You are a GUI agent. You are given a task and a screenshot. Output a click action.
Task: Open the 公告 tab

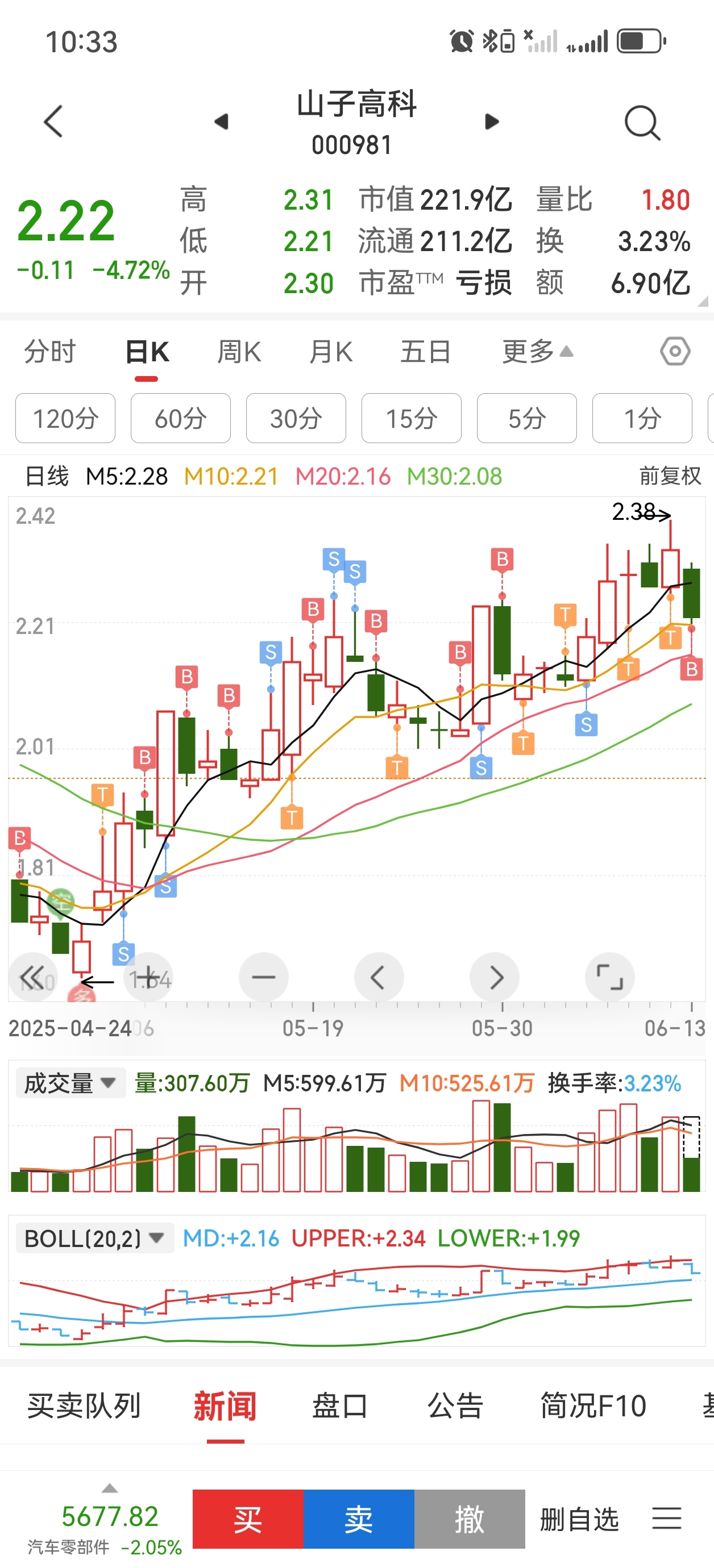pyautogui.click(x=455, y=1406)
